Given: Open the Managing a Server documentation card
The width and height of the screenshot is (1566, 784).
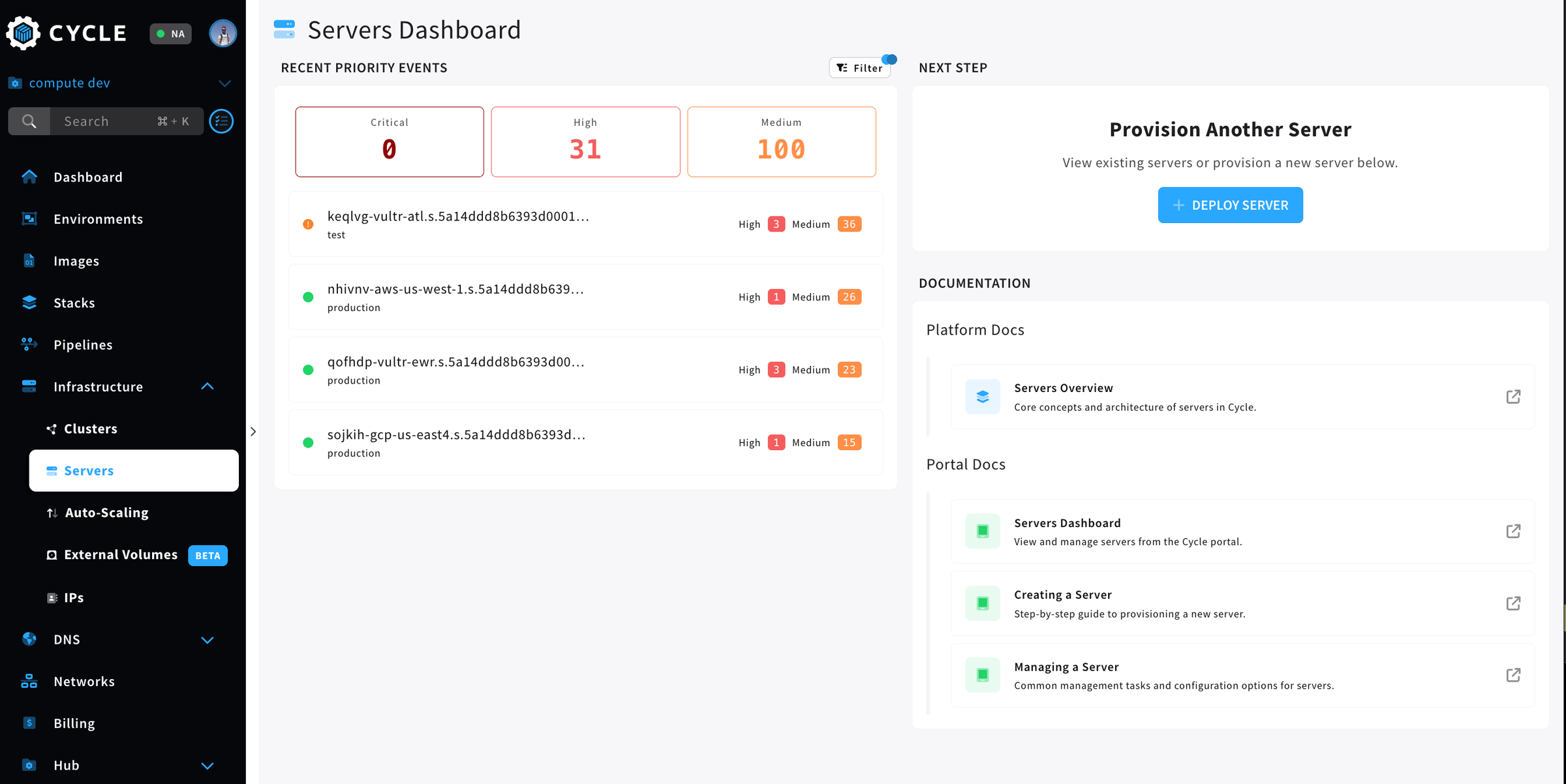Looking at the screenshot, I should pos(1242,675).
